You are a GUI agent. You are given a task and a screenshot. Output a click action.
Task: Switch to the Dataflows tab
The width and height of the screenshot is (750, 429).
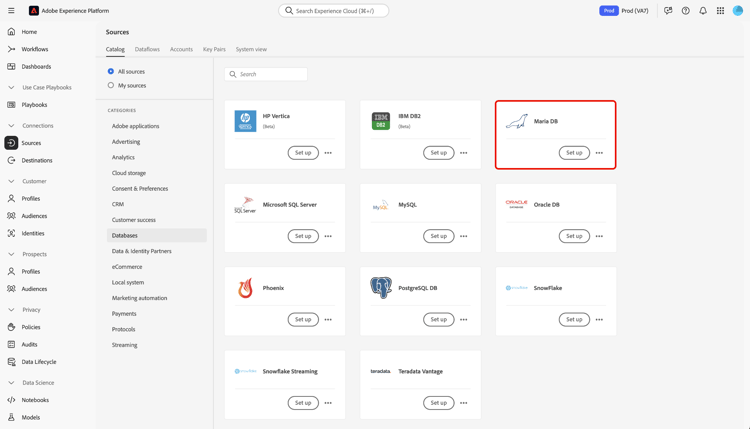[147, 49]
